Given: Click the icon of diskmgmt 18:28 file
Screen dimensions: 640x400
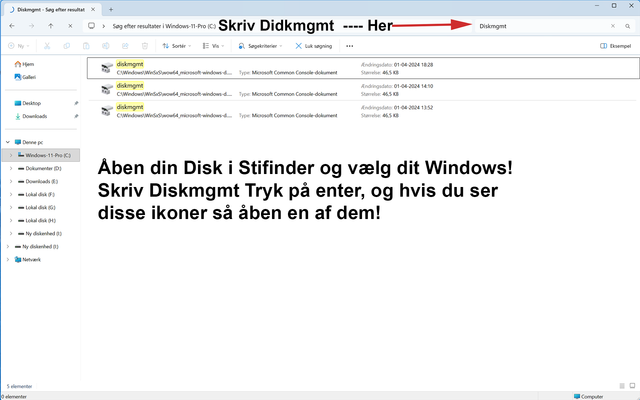Looking at the screenshot, I should [107, 68].
